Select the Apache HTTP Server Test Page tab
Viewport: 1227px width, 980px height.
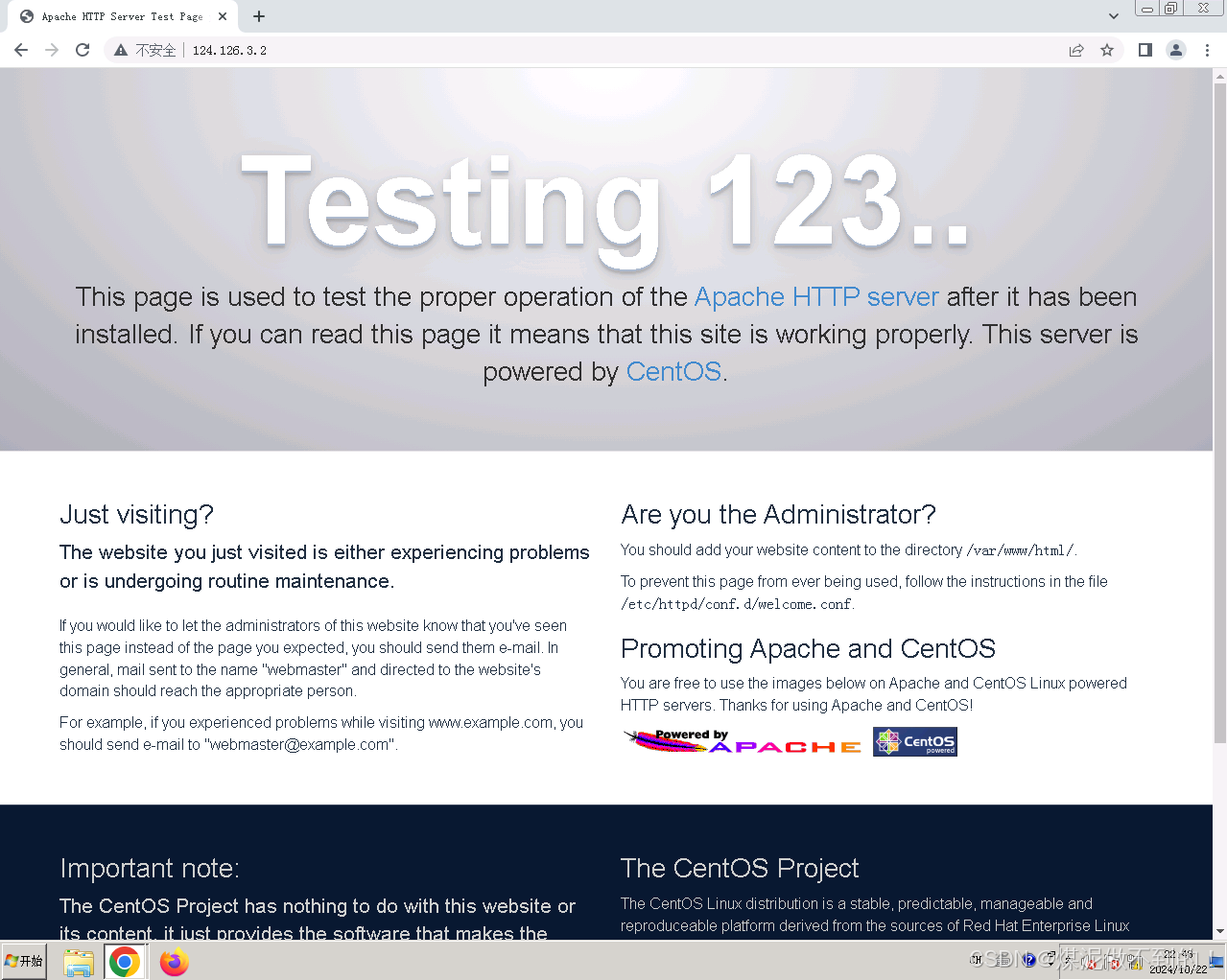(122, 16)
